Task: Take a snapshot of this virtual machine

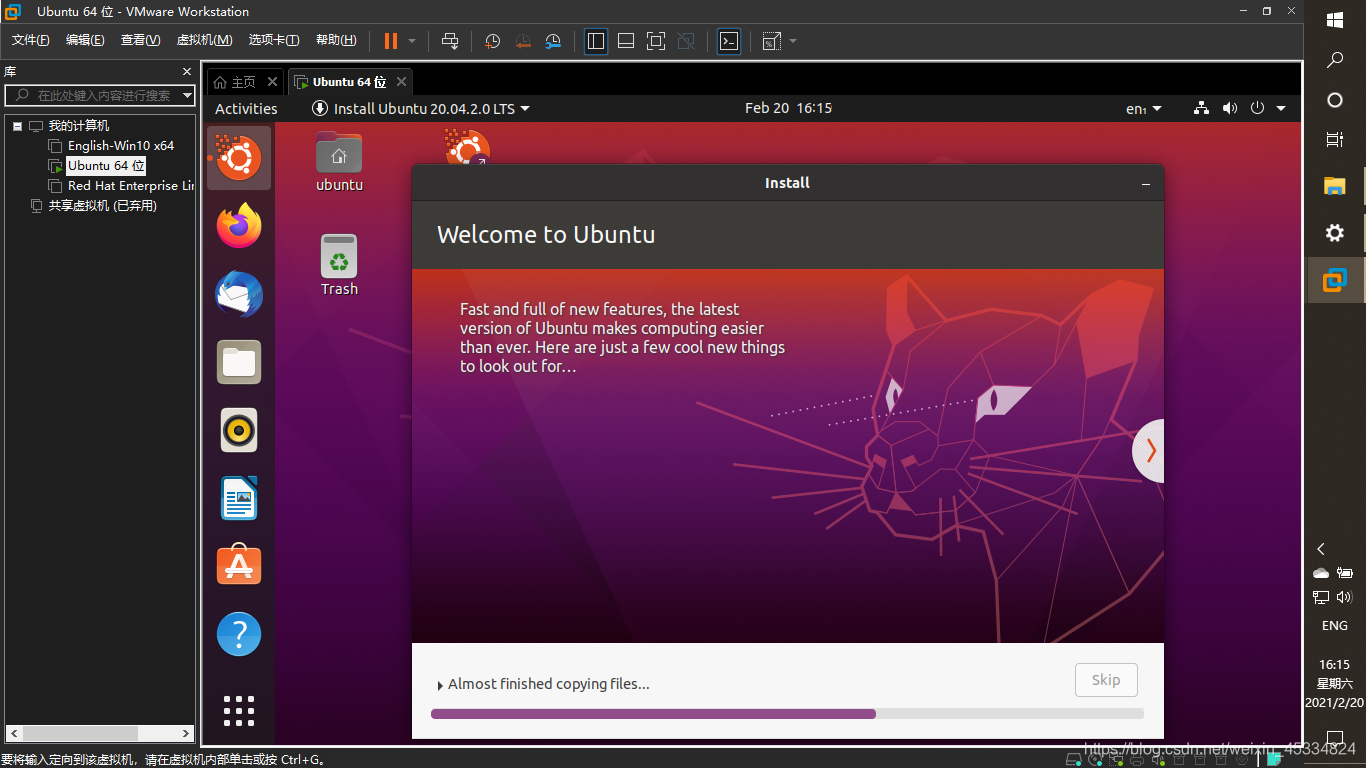Action: click(492, 41)
